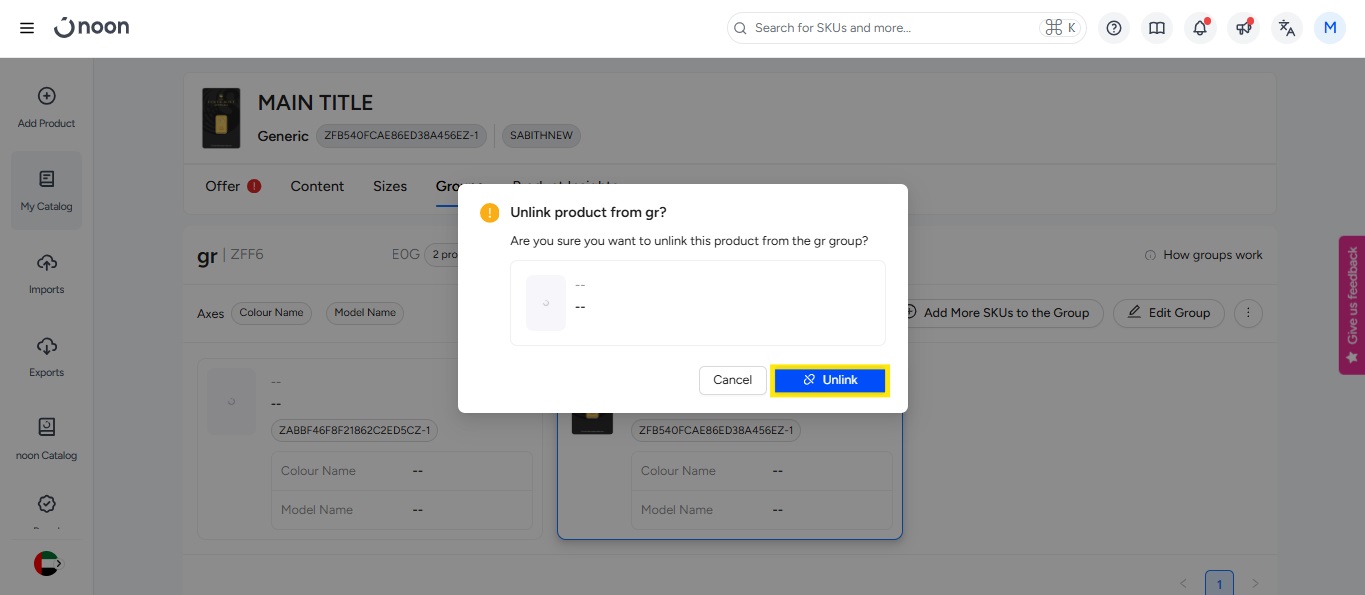
Task: Open the book guide icon
Action: point(1157,28)
